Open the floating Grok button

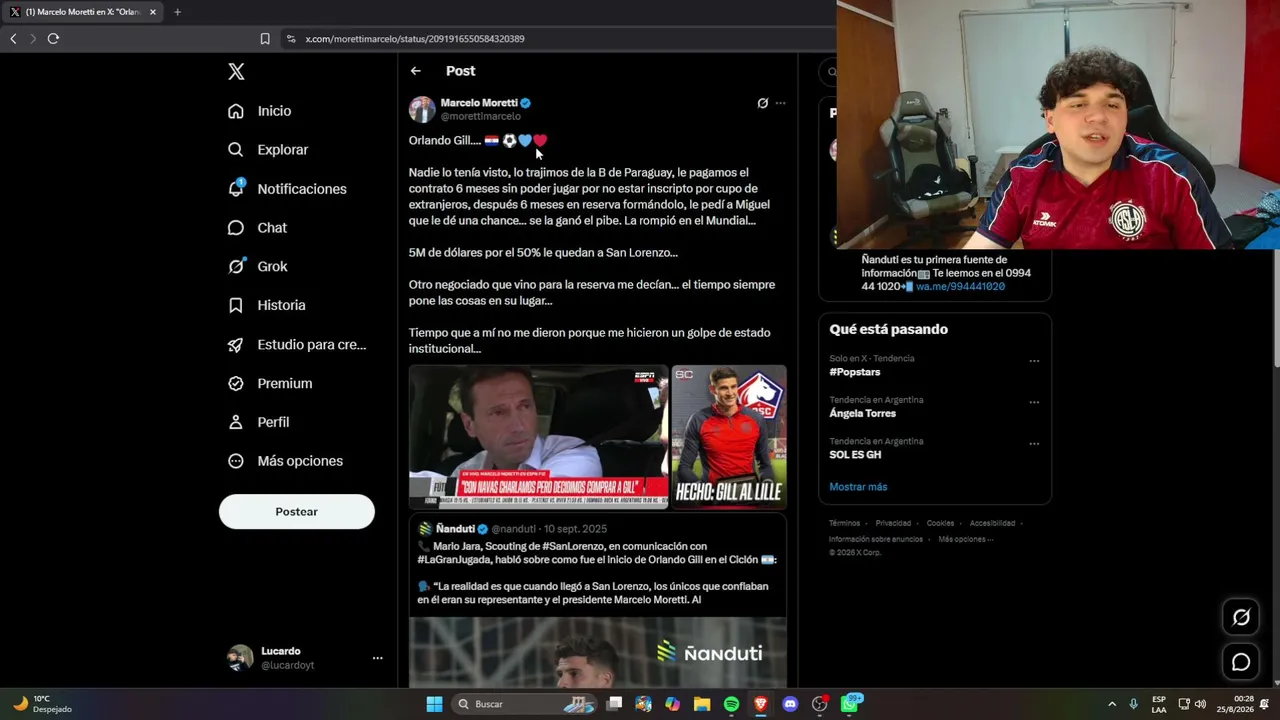click(1241, 617)
